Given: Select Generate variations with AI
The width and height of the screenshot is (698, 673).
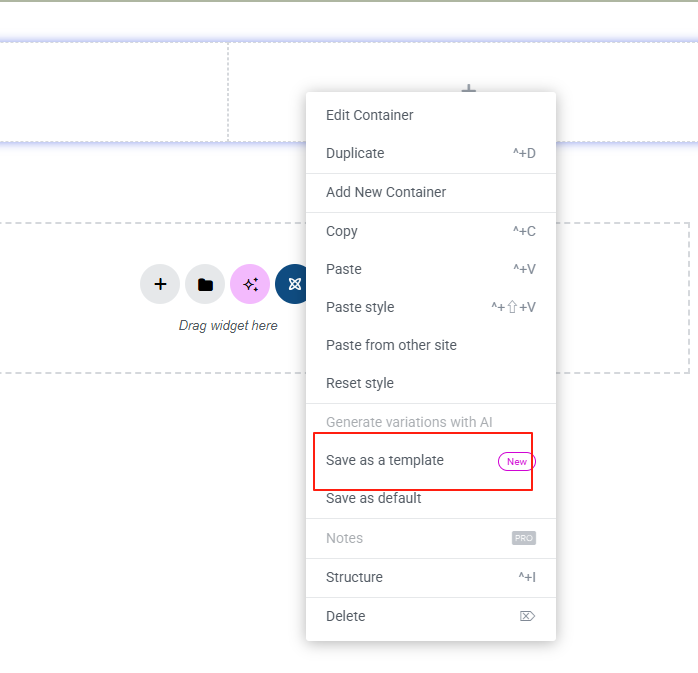Looking at the screenshot, I should [409, 422].
